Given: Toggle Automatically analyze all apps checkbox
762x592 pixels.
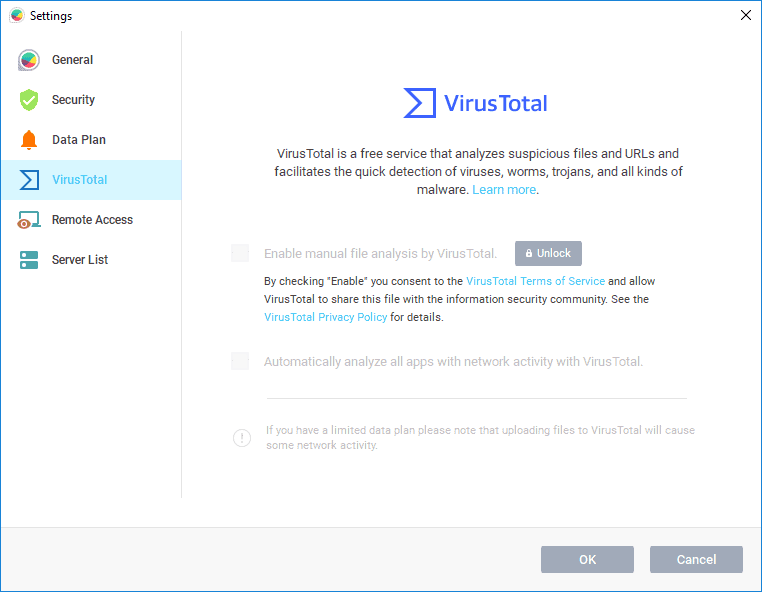Looking at the screenshot, I should (x=240, y=361).
